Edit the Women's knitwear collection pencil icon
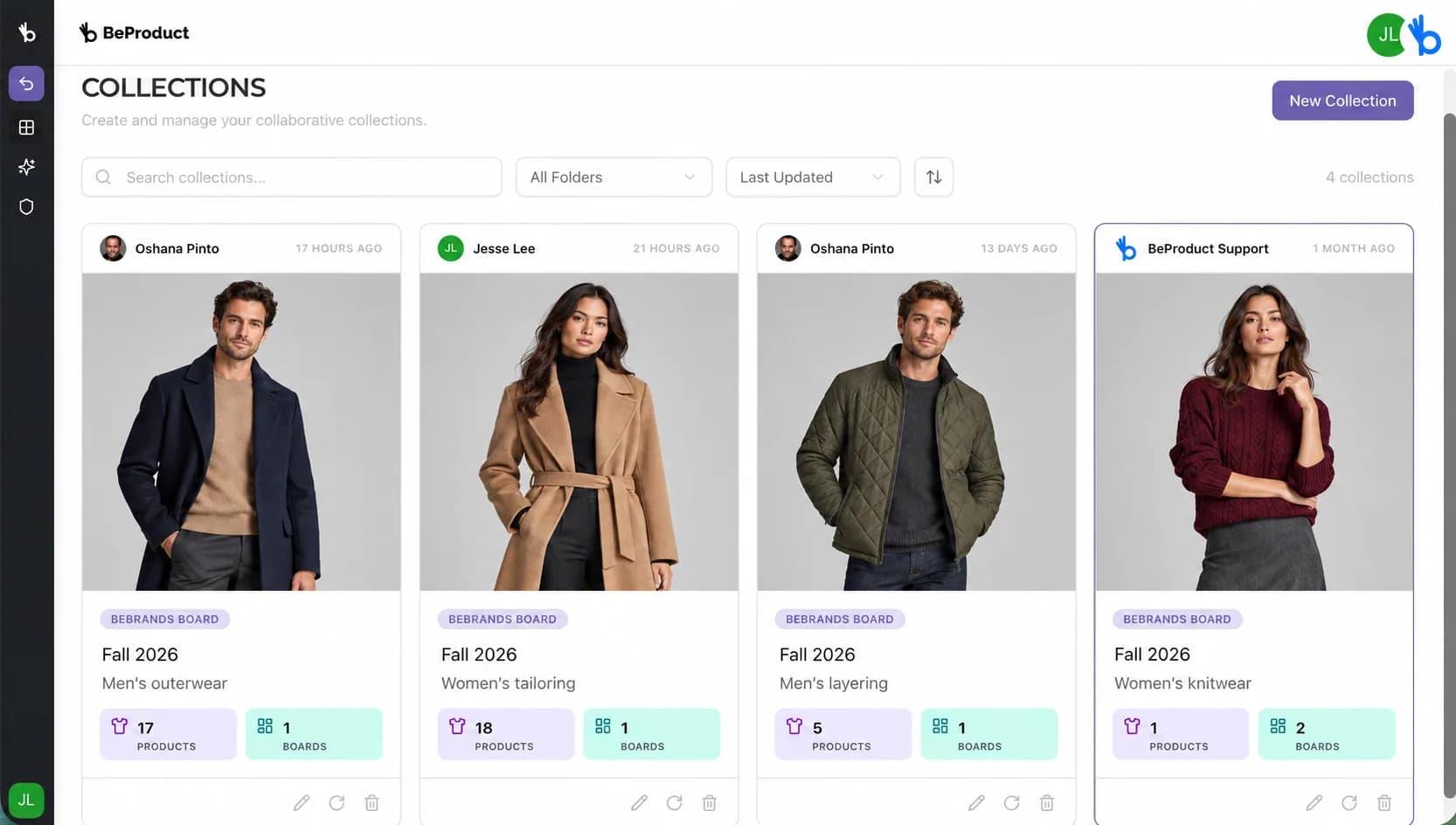 click(1314, 802)
